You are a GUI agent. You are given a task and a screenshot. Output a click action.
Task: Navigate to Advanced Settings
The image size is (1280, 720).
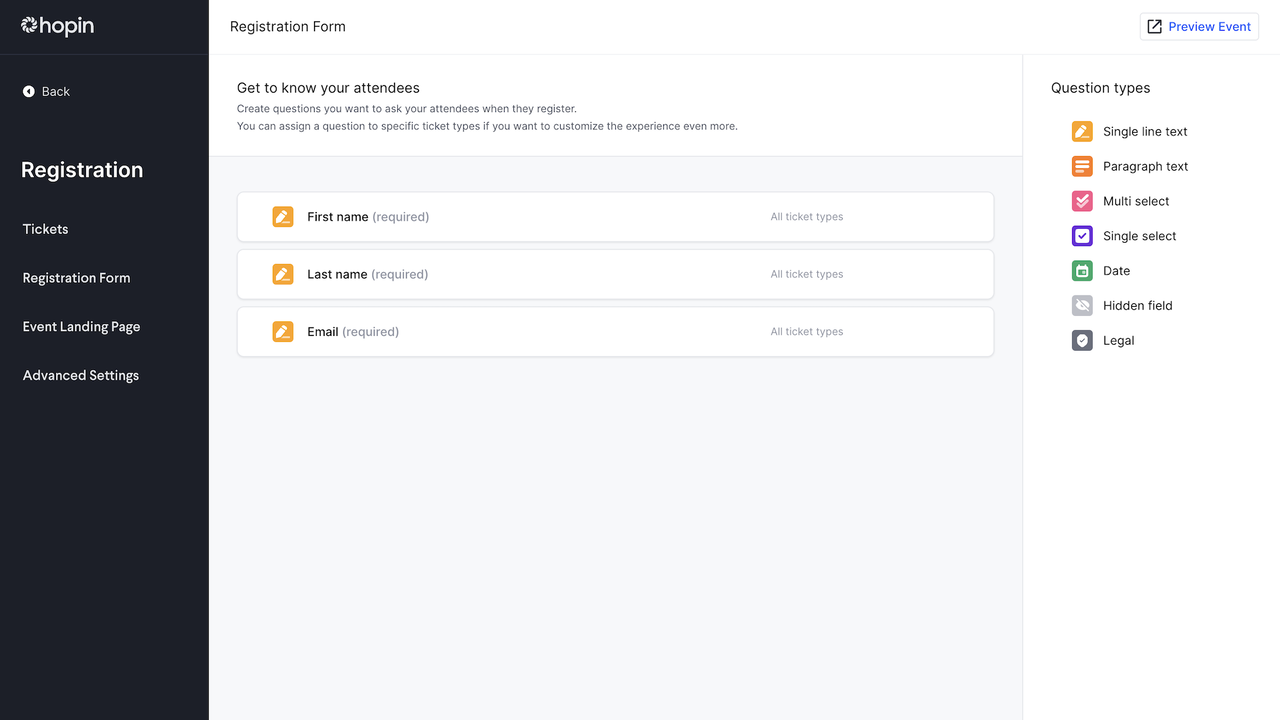click(81, 376)
